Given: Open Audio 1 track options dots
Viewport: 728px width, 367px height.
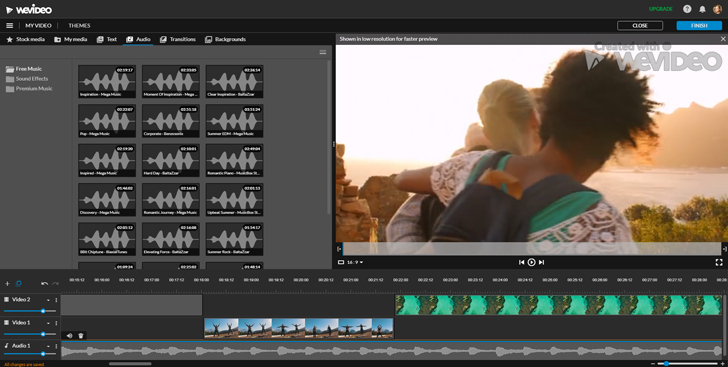Looking at the screenshot, I should [57, 346].
